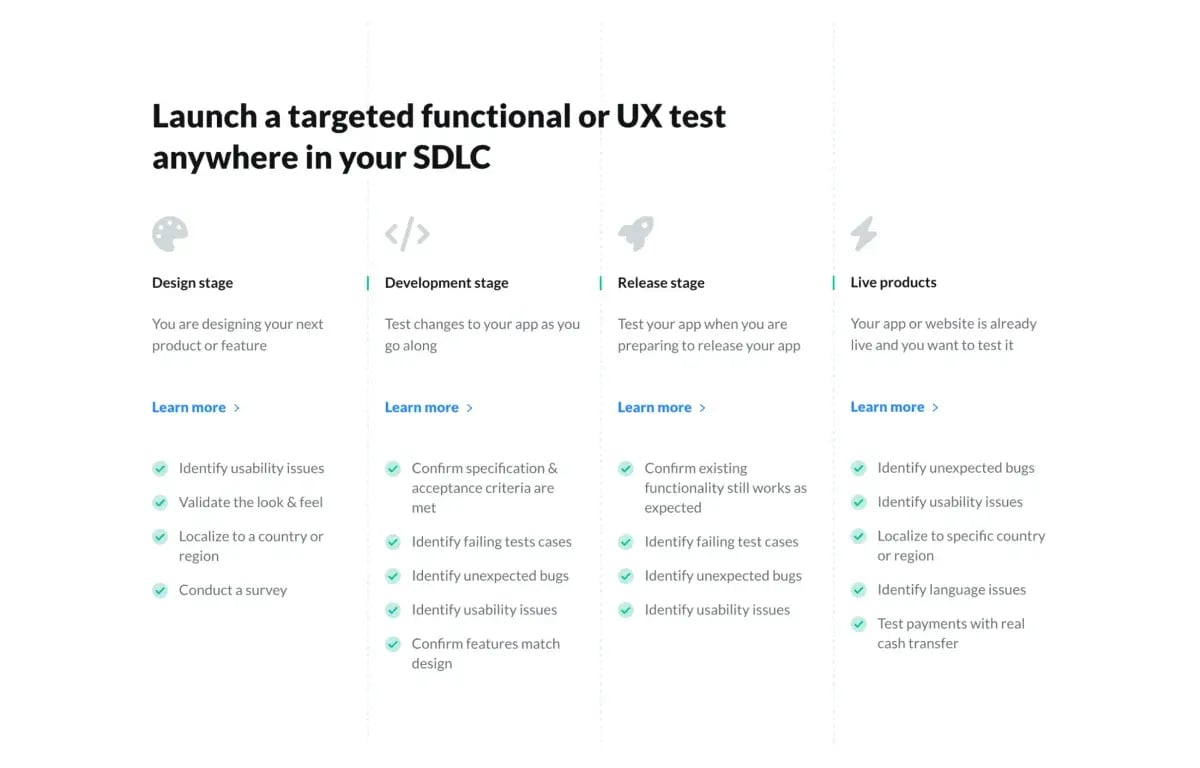The width and height of the screenshot is (1200, 768).
Task: Click the checkmark beside Confirm existing functionality
Action: [x=626, y=468]
